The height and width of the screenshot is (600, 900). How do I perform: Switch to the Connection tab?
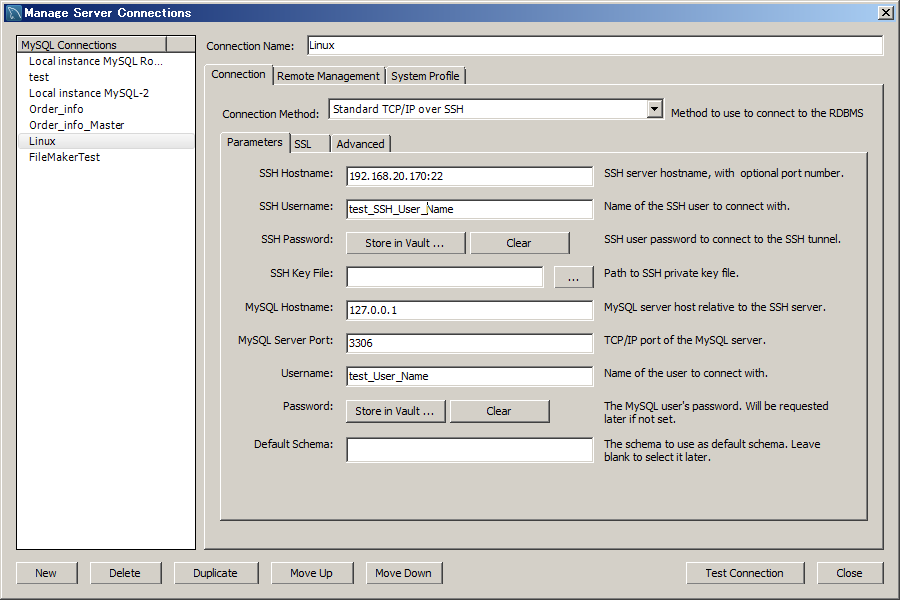(x=238, y=75)
